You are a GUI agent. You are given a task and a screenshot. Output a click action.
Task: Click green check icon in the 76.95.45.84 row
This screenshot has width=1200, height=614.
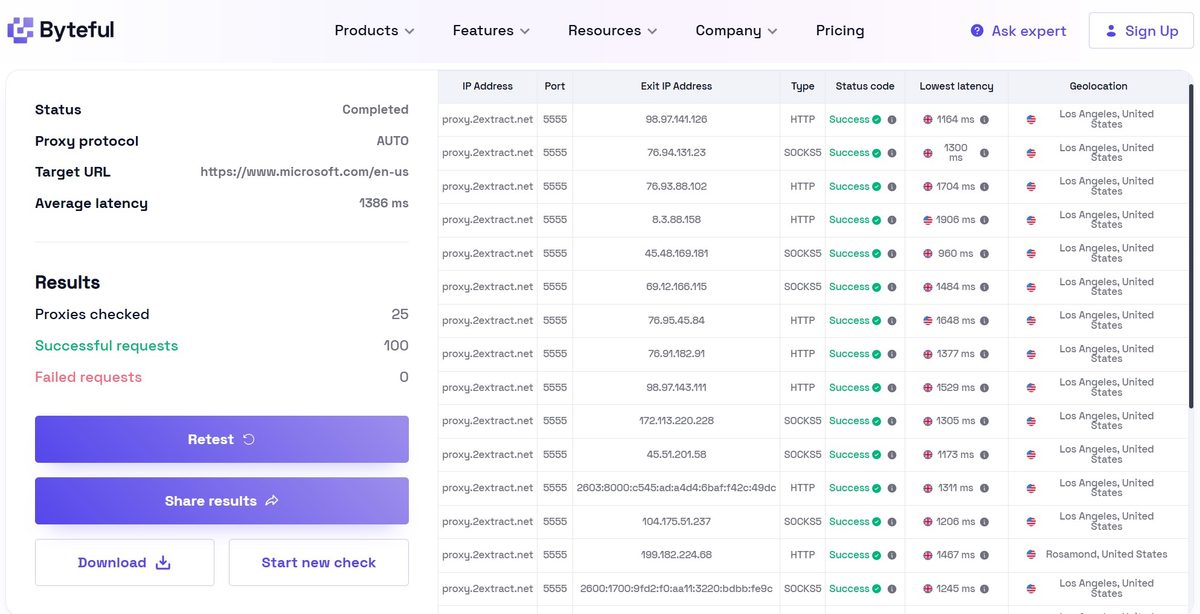pos(876,321)
